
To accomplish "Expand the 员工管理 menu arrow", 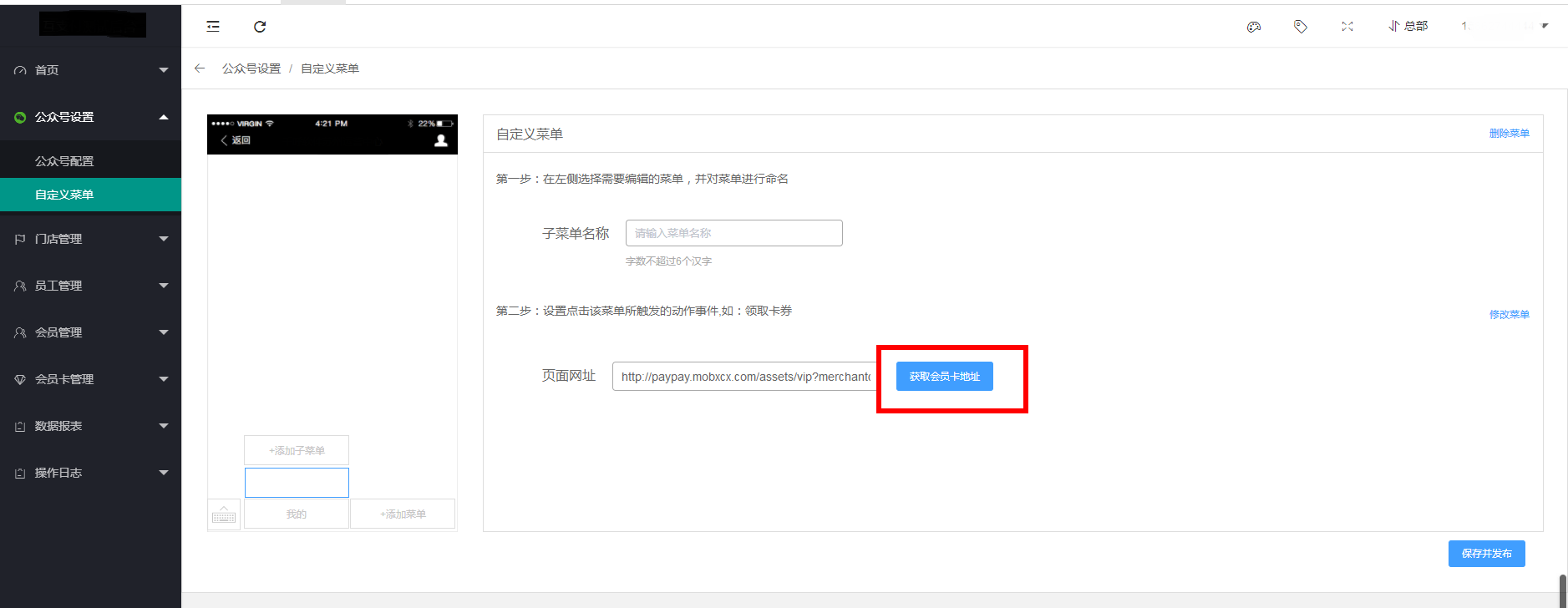I will tap(164, 286).
